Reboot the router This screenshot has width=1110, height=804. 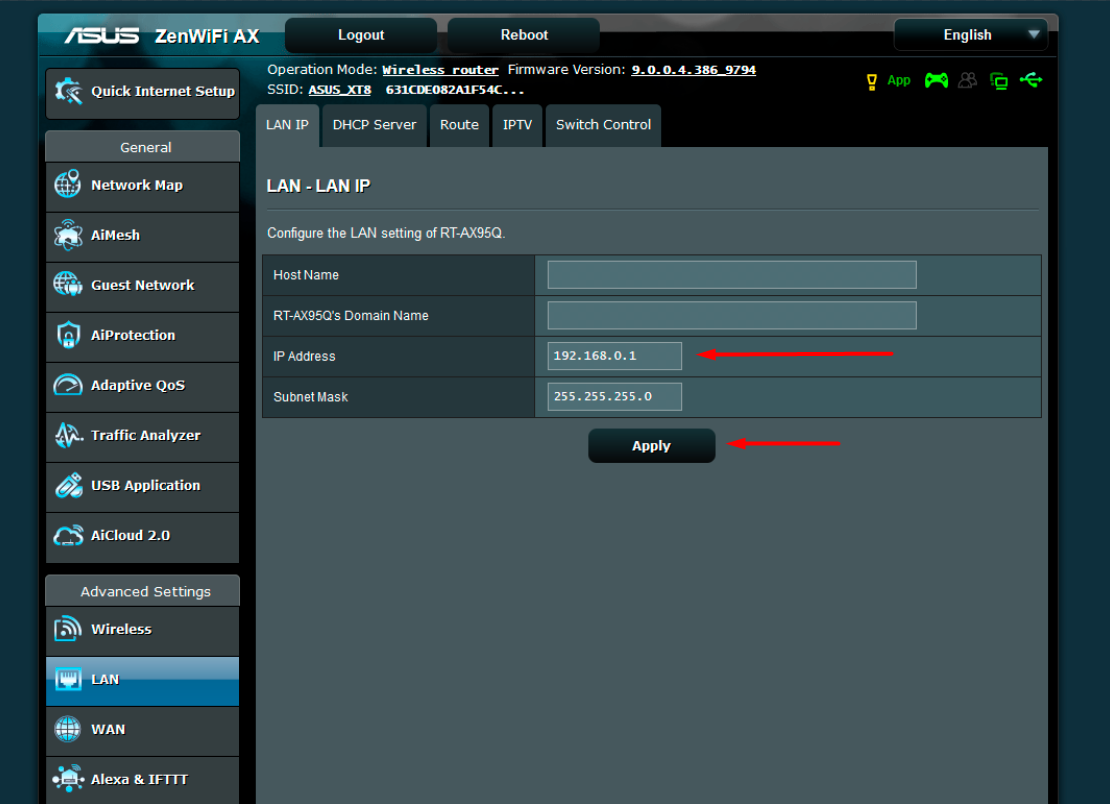[x=522, y=34]
